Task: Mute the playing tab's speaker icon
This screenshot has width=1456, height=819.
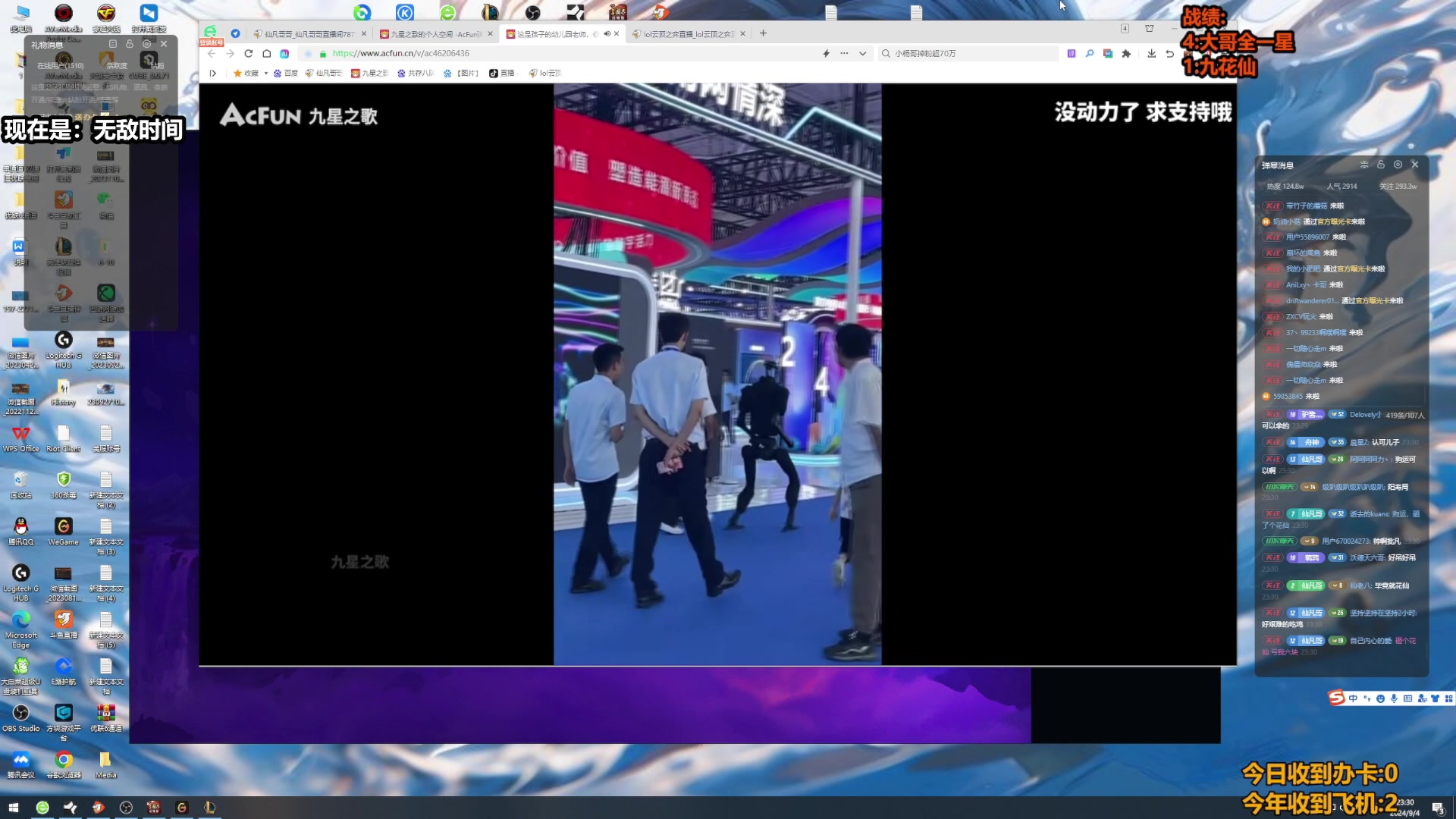Action: coord(607,34)
